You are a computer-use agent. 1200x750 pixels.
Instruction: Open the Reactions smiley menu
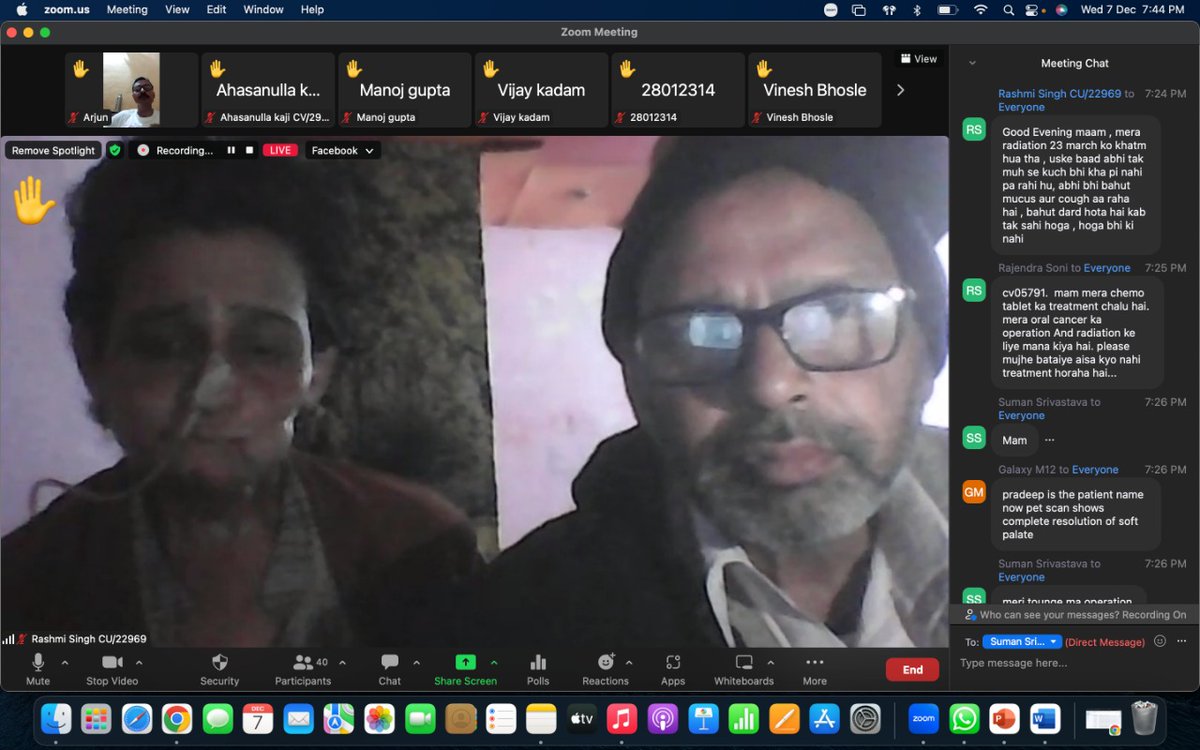pos(606,669)
